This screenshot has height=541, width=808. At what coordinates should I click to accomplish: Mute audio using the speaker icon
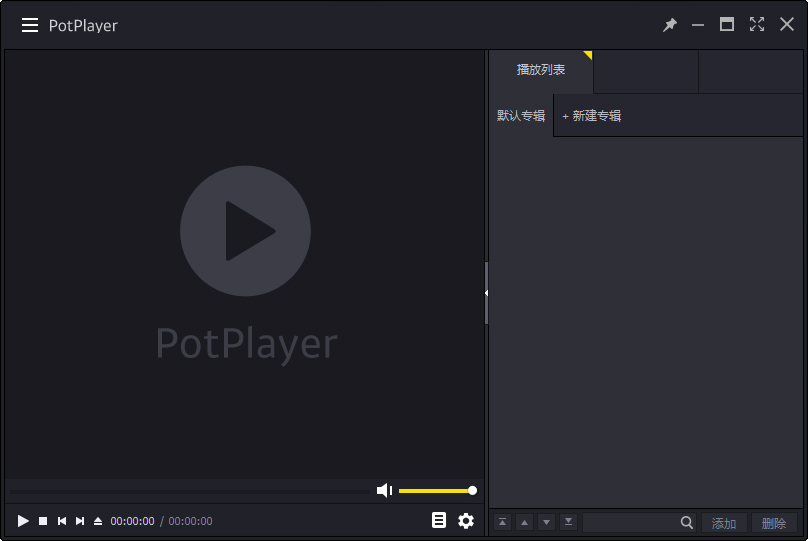384,491
